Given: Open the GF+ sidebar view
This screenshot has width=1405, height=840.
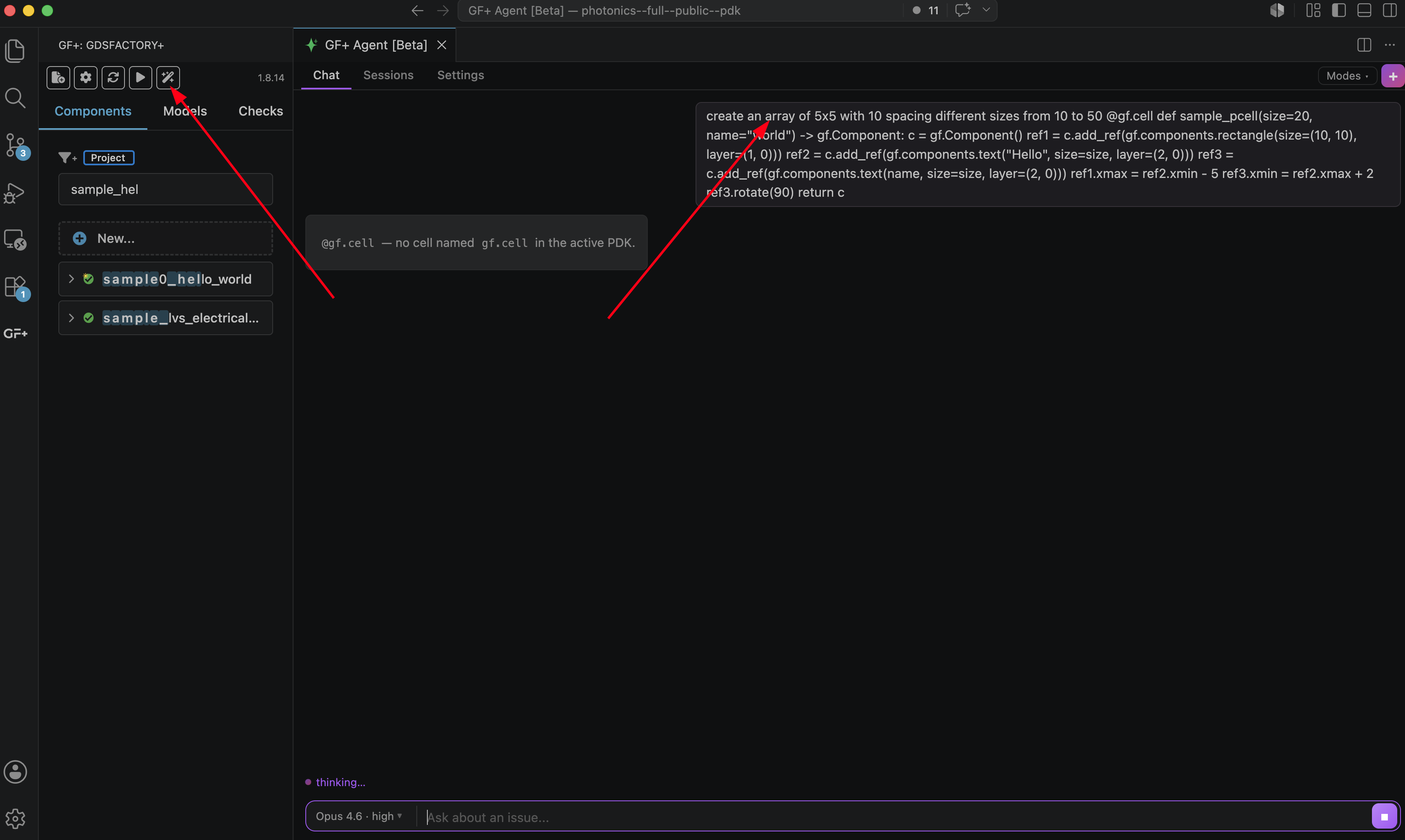Looking at the screenshot, I should point(15,333).
